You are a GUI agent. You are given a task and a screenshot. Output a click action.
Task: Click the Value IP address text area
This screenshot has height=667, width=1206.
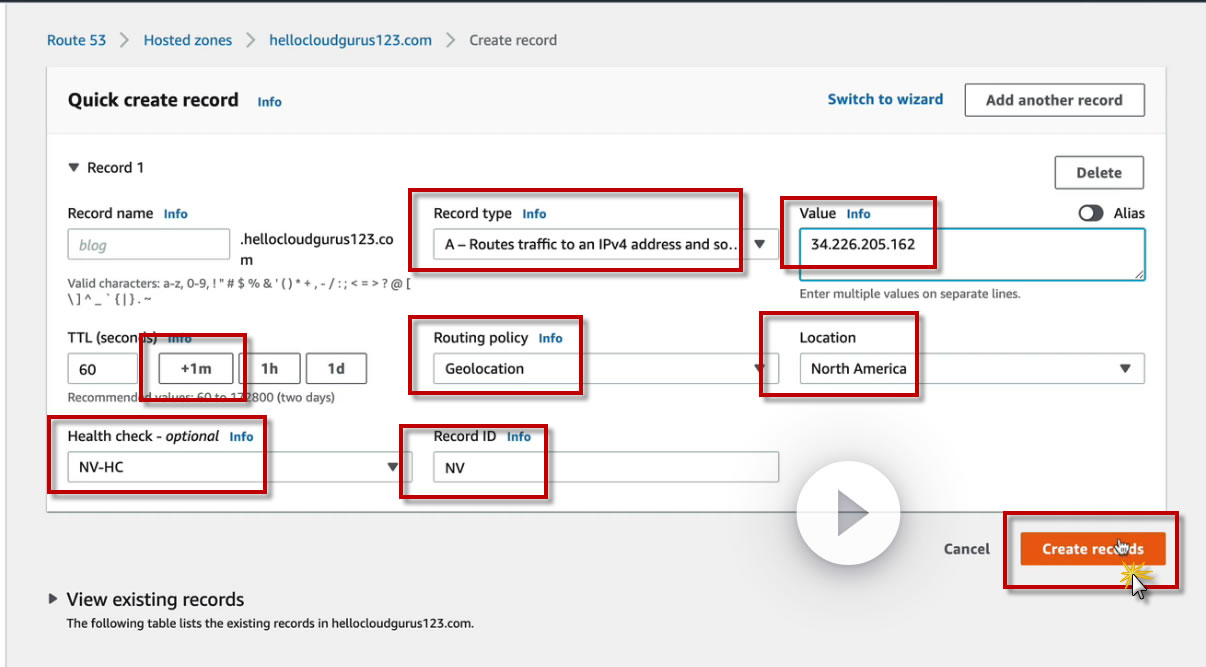click(x=972, y=254)
